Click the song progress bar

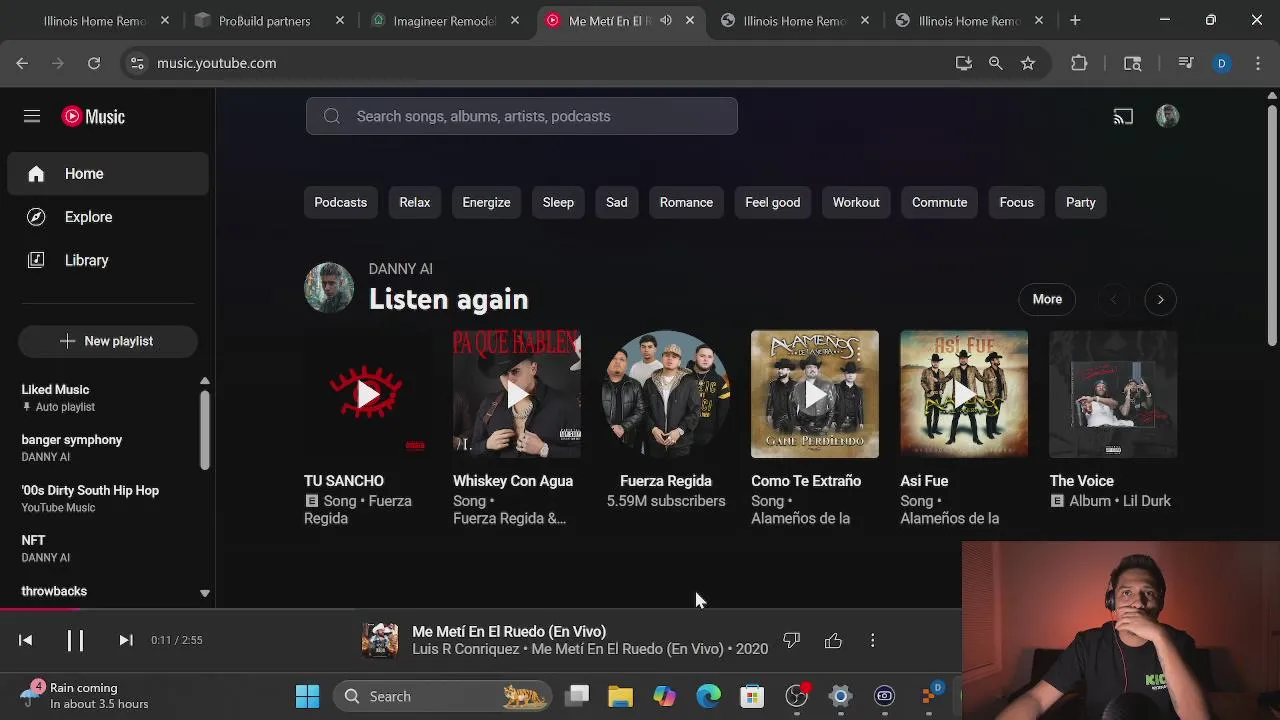point(481,608)
